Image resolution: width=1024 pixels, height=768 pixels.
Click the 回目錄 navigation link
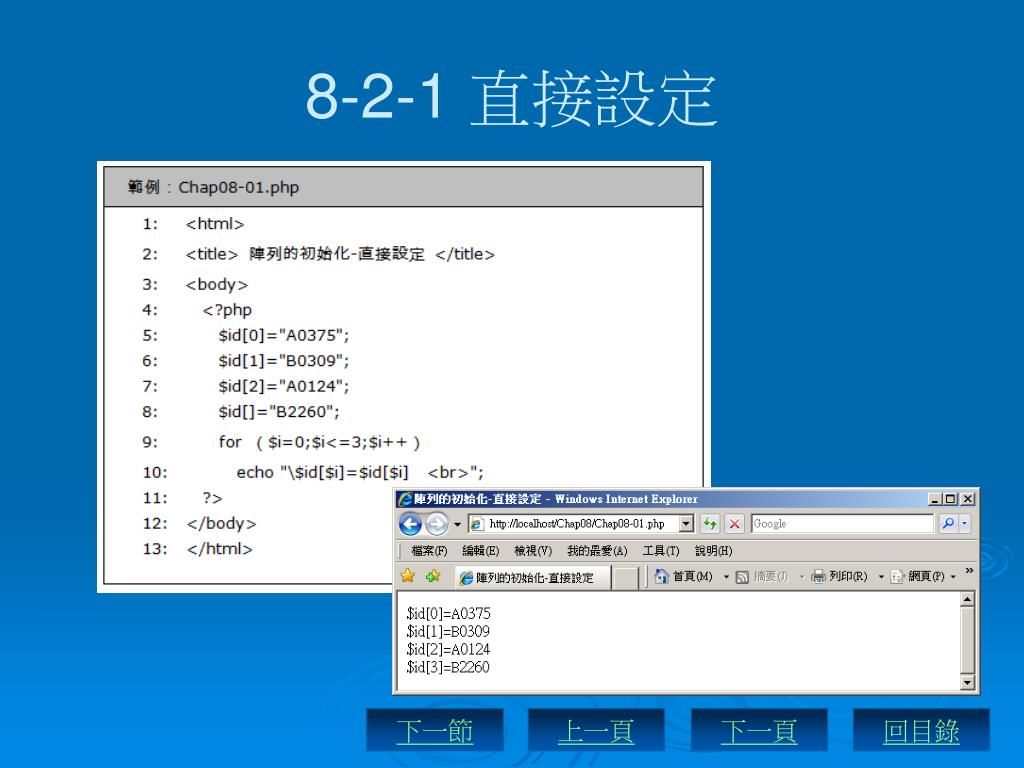coord(921,731)
